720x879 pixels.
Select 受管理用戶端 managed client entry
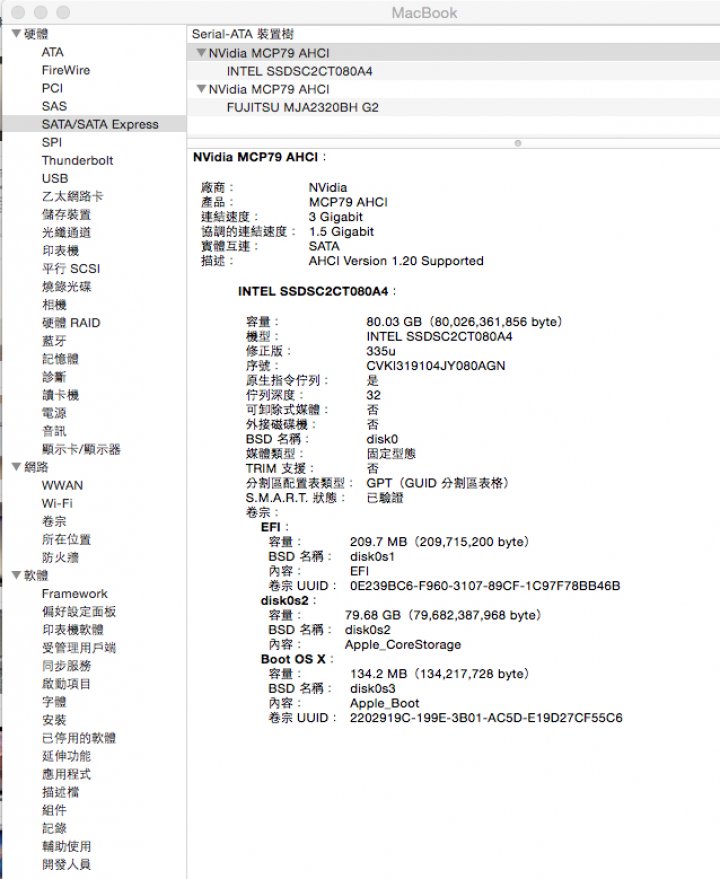[79, 647]
